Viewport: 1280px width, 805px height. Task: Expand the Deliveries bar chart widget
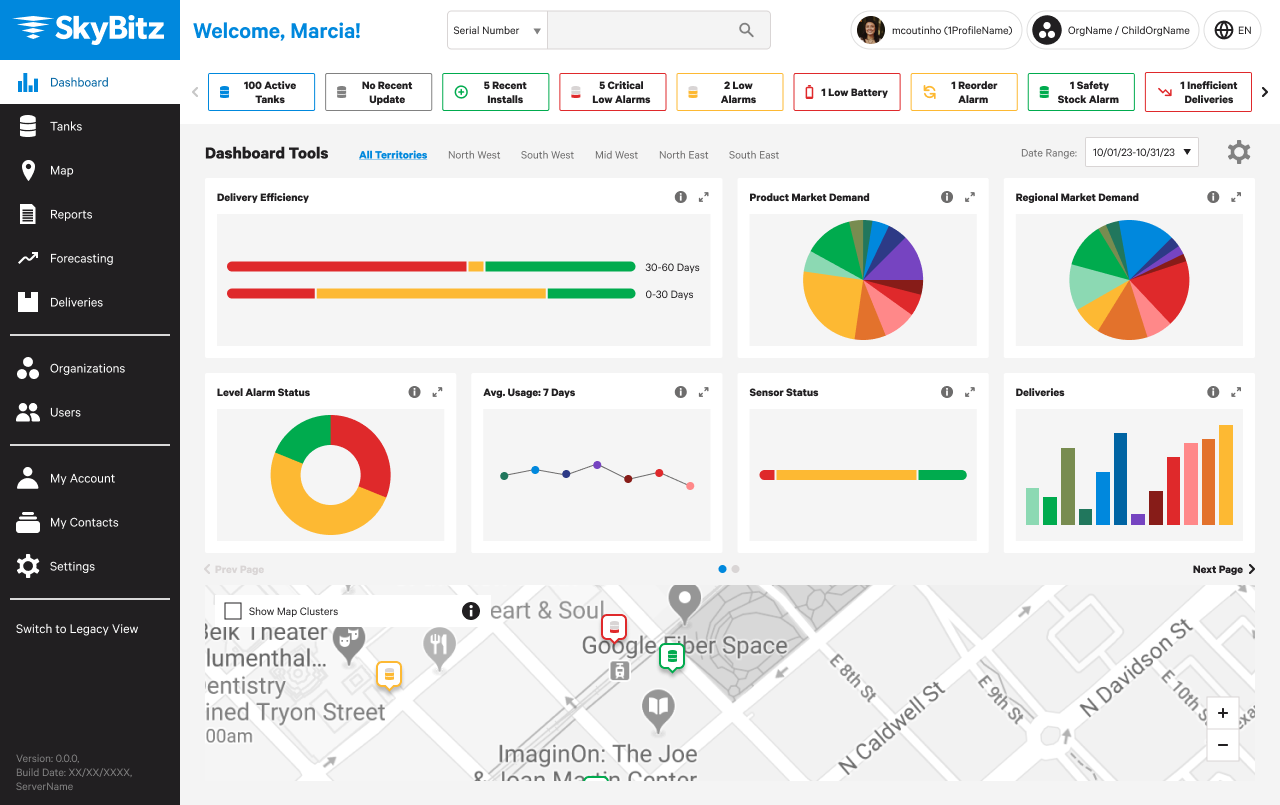click(x=1236, y=392)
